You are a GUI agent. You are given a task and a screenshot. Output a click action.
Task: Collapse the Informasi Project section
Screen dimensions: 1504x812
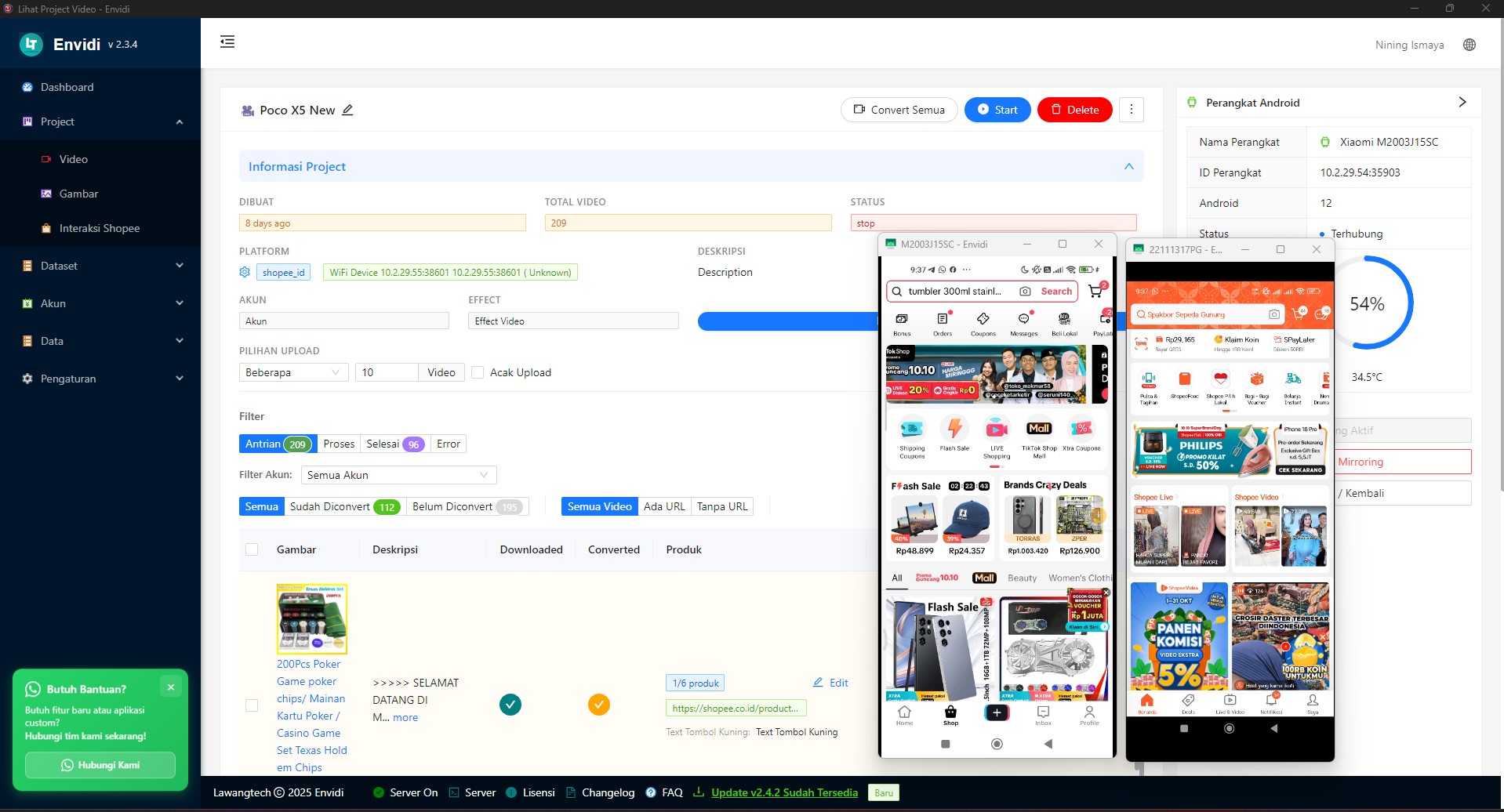(1129, 166)
